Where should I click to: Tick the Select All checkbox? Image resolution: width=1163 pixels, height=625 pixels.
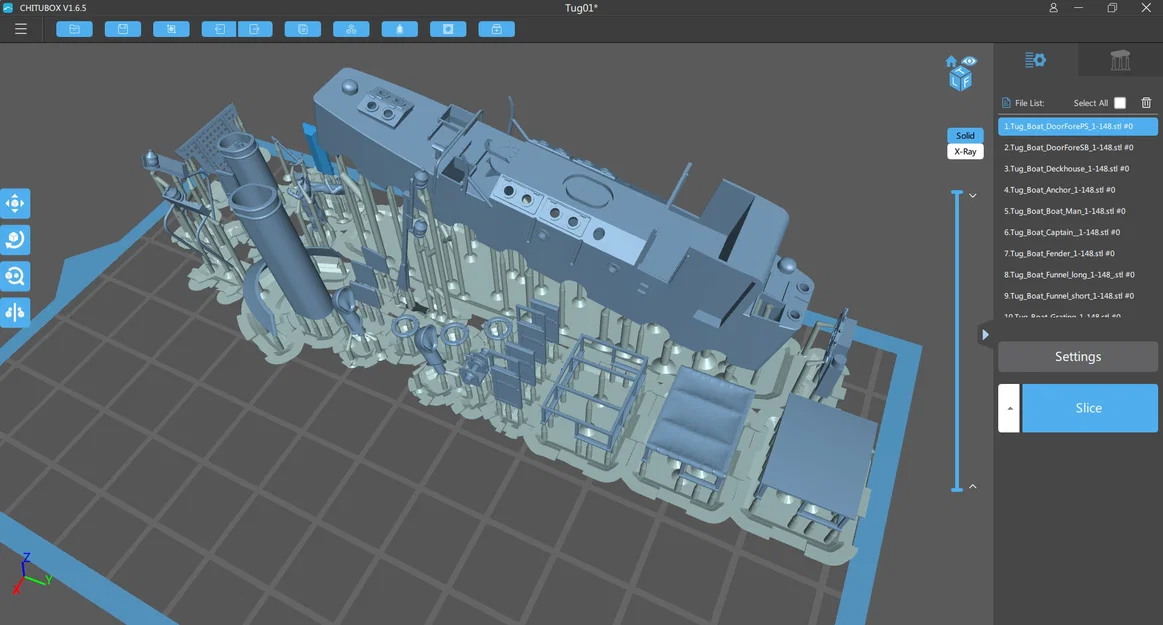pos(1120,103)
